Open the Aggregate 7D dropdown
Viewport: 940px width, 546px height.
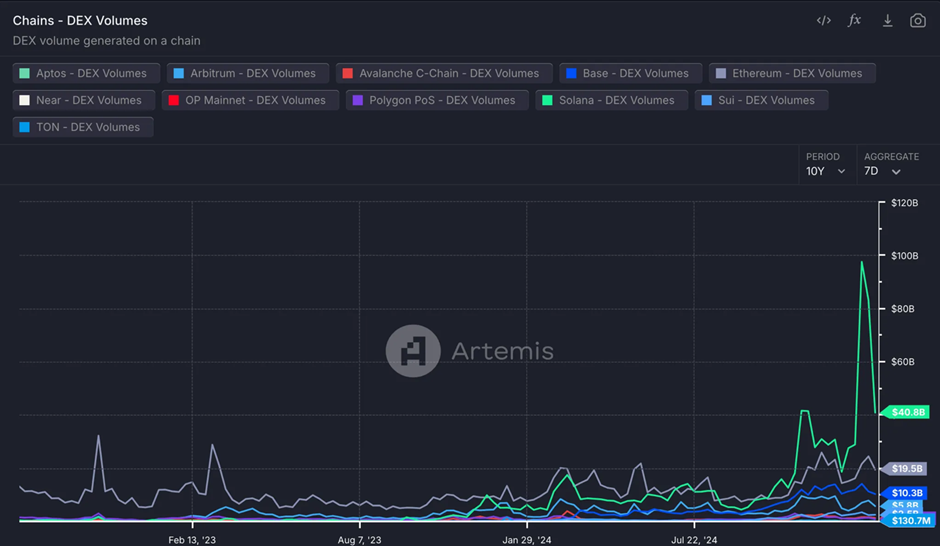pos(882,171)
